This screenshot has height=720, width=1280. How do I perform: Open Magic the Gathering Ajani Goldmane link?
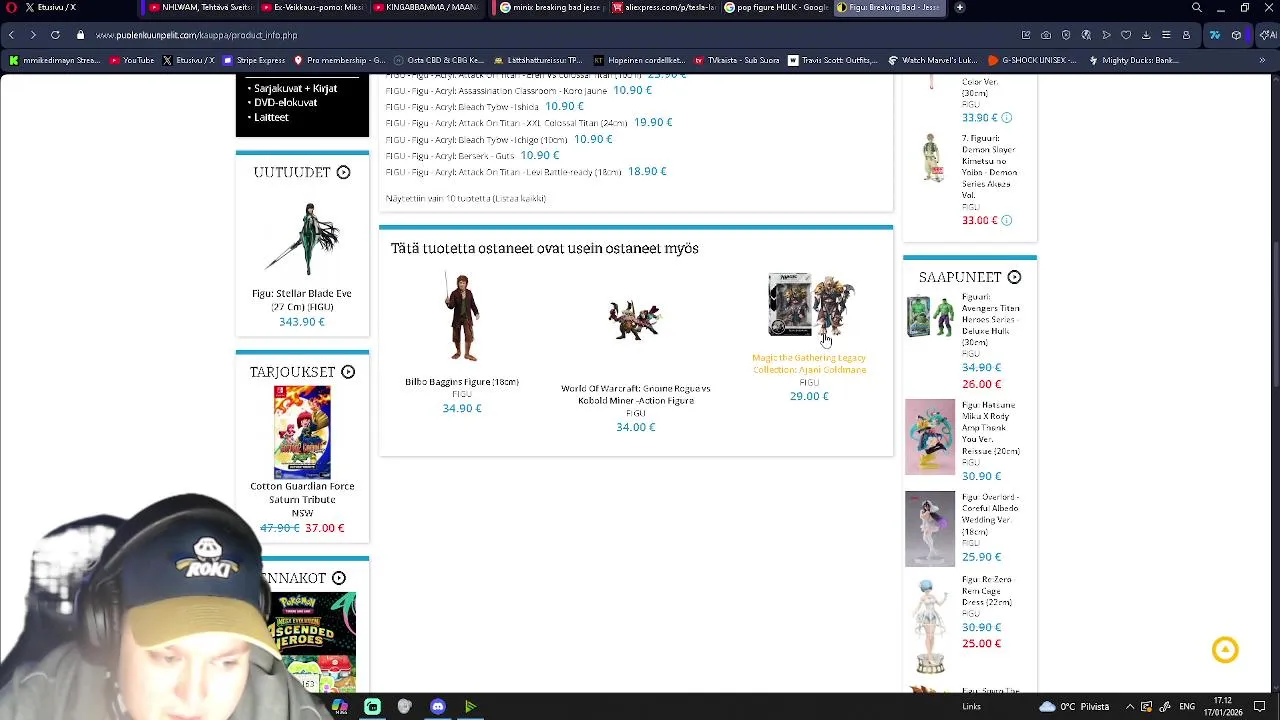[x=809, y=363]
